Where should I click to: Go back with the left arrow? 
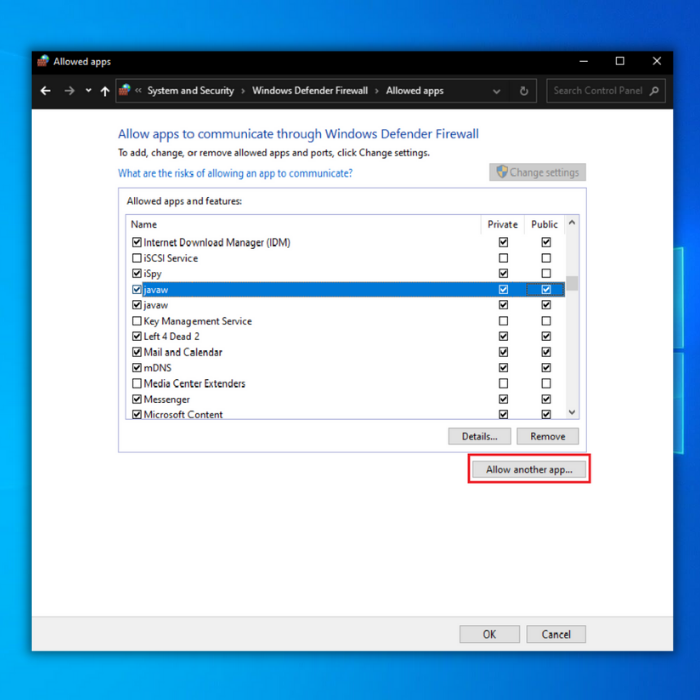click(46, 91)
